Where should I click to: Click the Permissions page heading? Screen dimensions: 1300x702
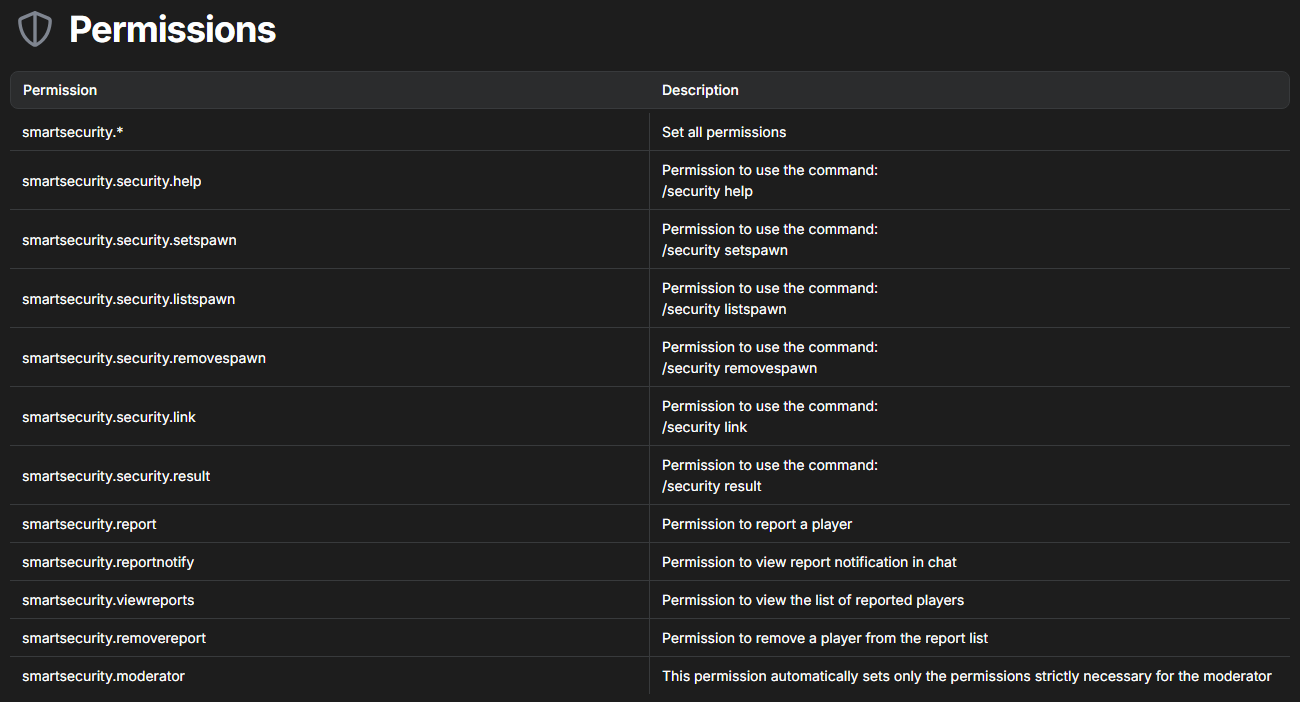[172, 30]
